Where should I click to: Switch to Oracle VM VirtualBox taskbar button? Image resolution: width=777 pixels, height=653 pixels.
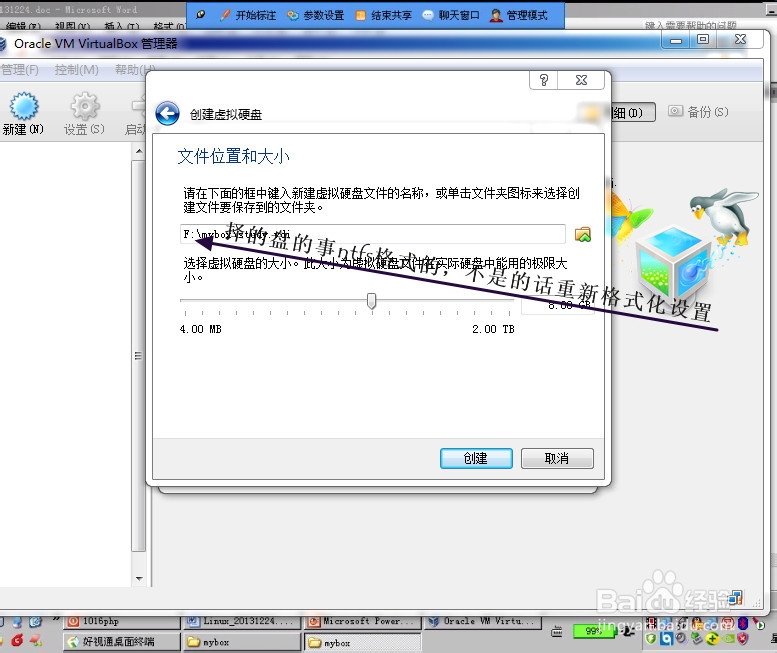(483, 621)
